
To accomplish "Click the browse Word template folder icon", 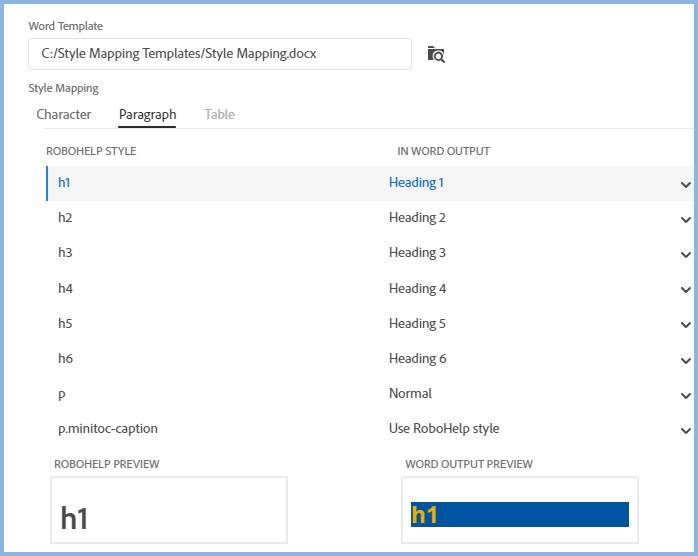I will 435,54.
